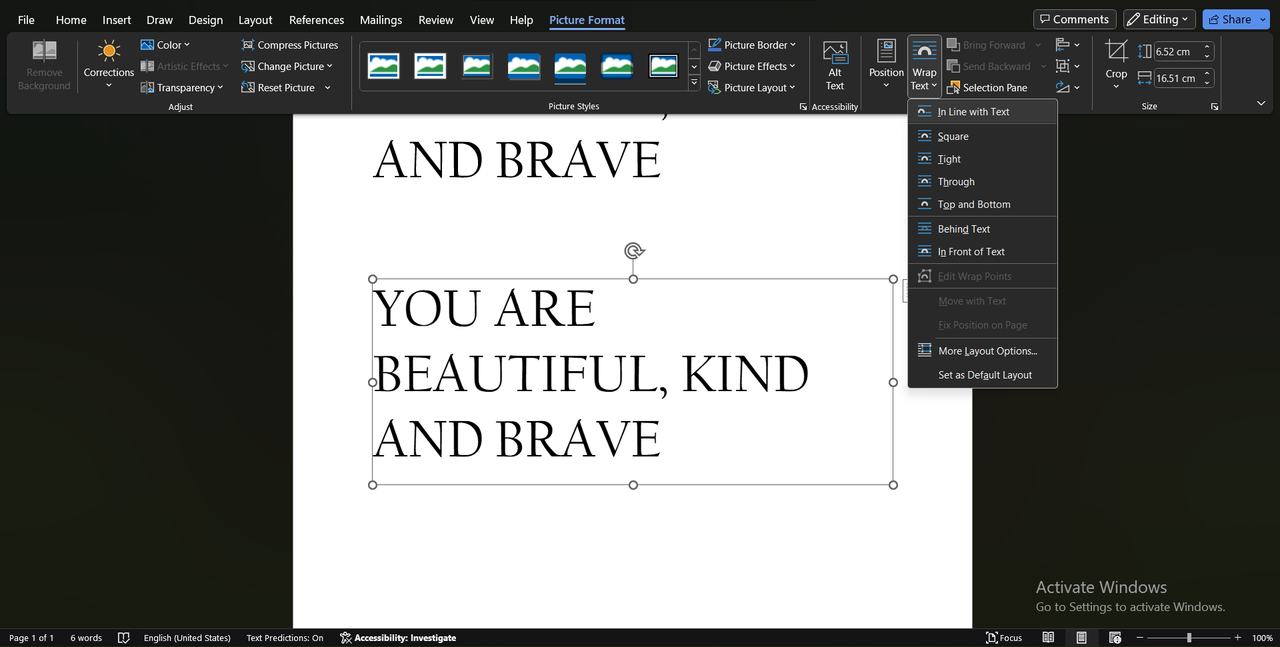
Task: Switch to the Layout tab
Action: 255,20
